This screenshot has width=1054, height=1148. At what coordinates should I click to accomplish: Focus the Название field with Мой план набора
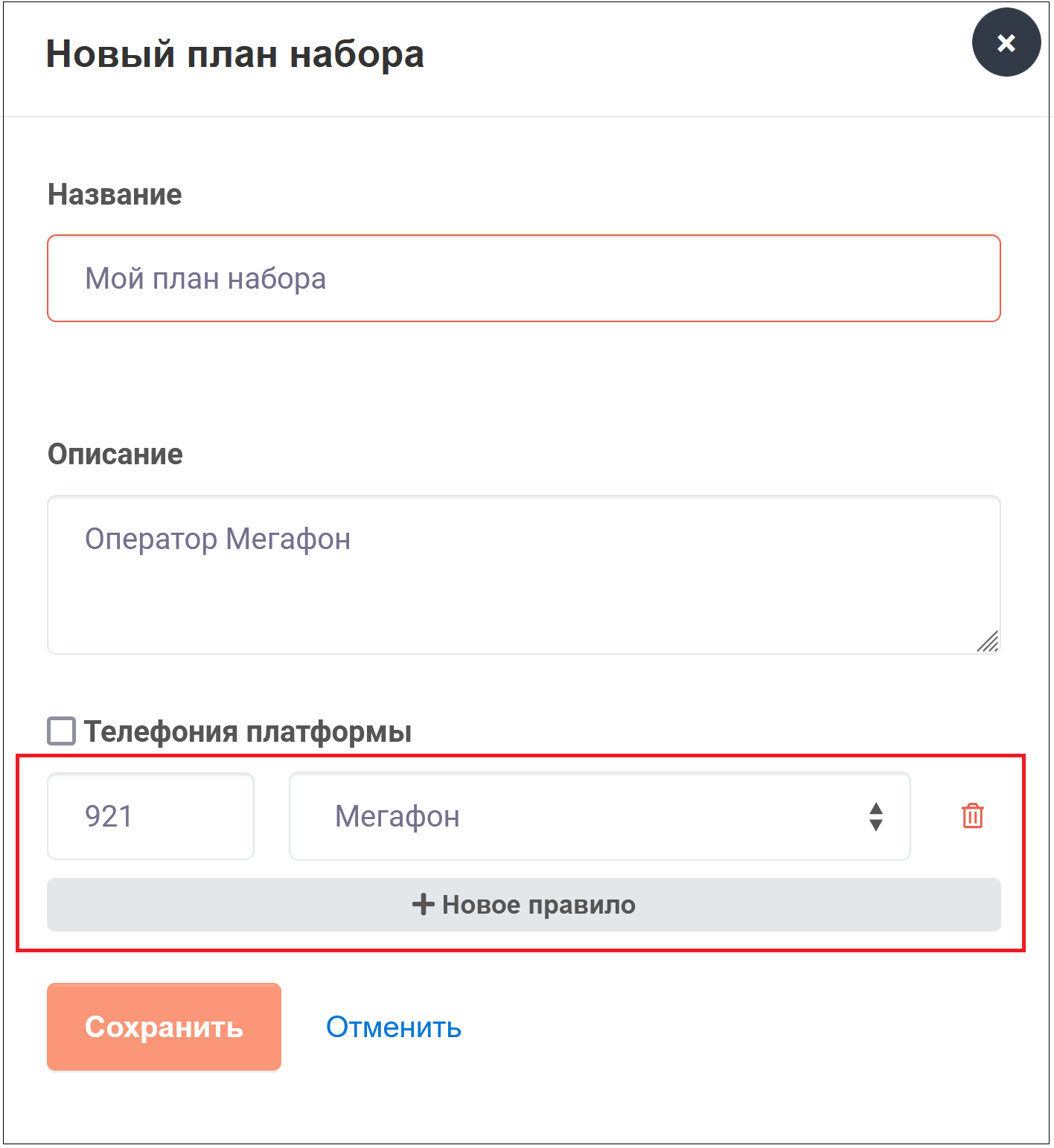[523, 278]
